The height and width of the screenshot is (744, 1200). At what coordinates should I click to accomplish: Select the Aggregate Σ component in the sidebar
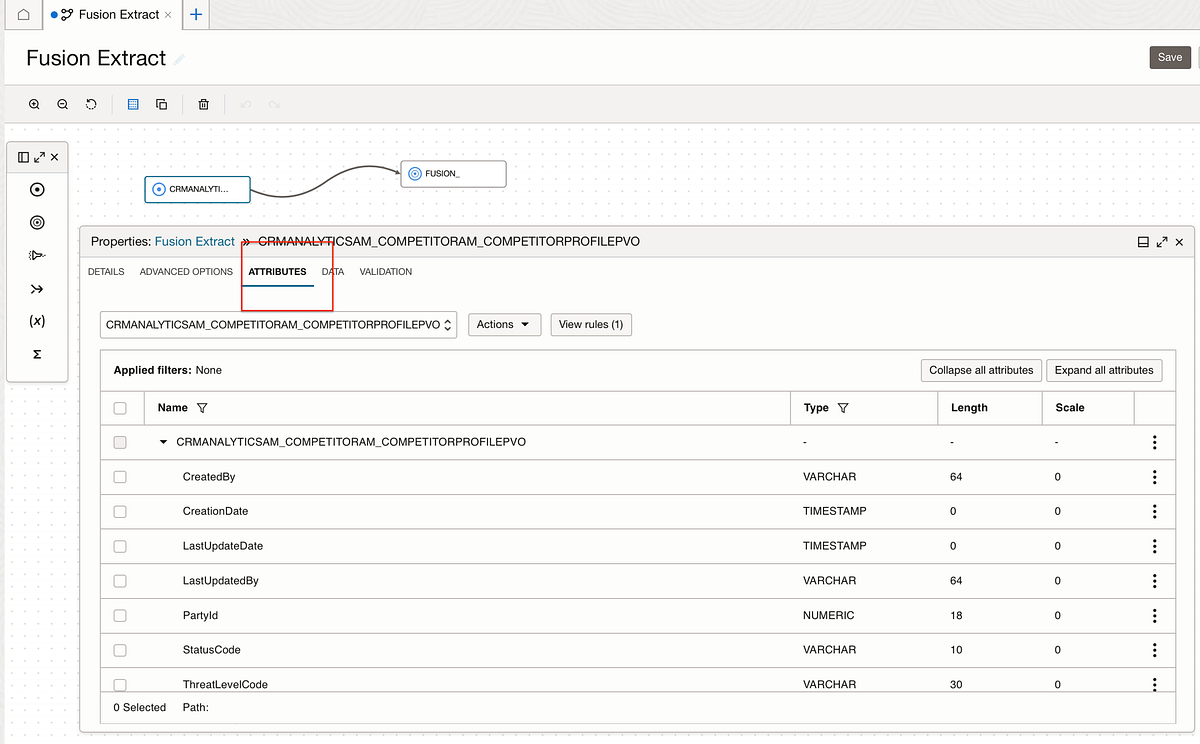tap(37, 354)
